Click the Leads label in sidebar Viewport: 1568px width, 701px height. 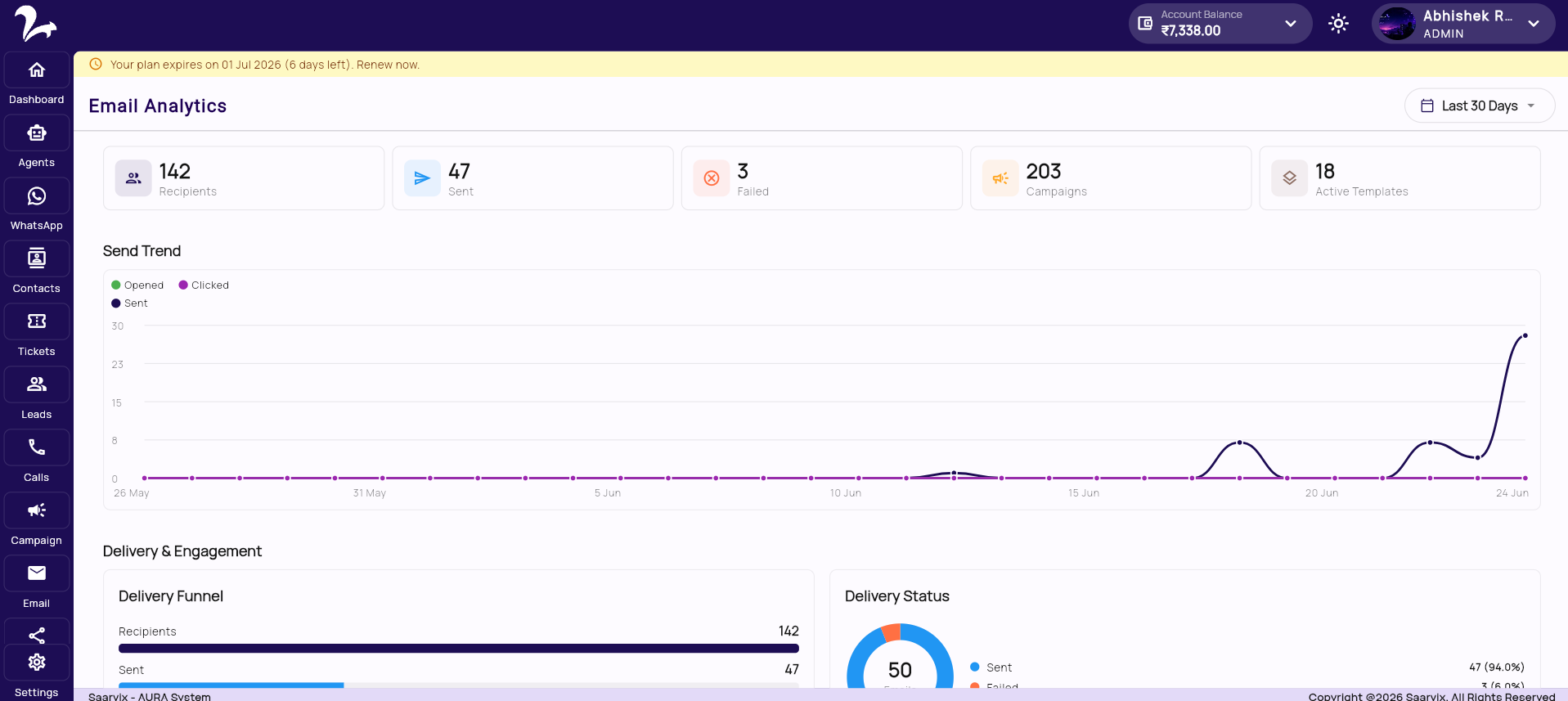(37, 415)
